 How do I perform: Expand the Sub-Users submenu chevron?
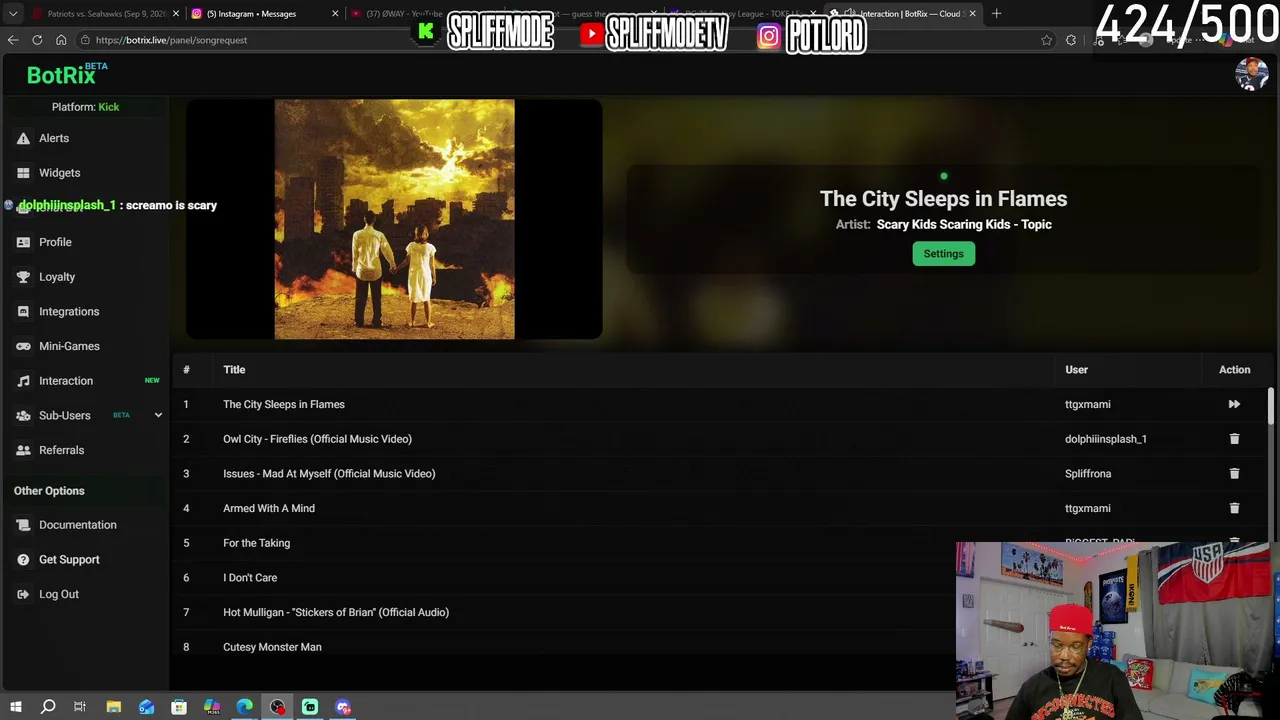158,415
